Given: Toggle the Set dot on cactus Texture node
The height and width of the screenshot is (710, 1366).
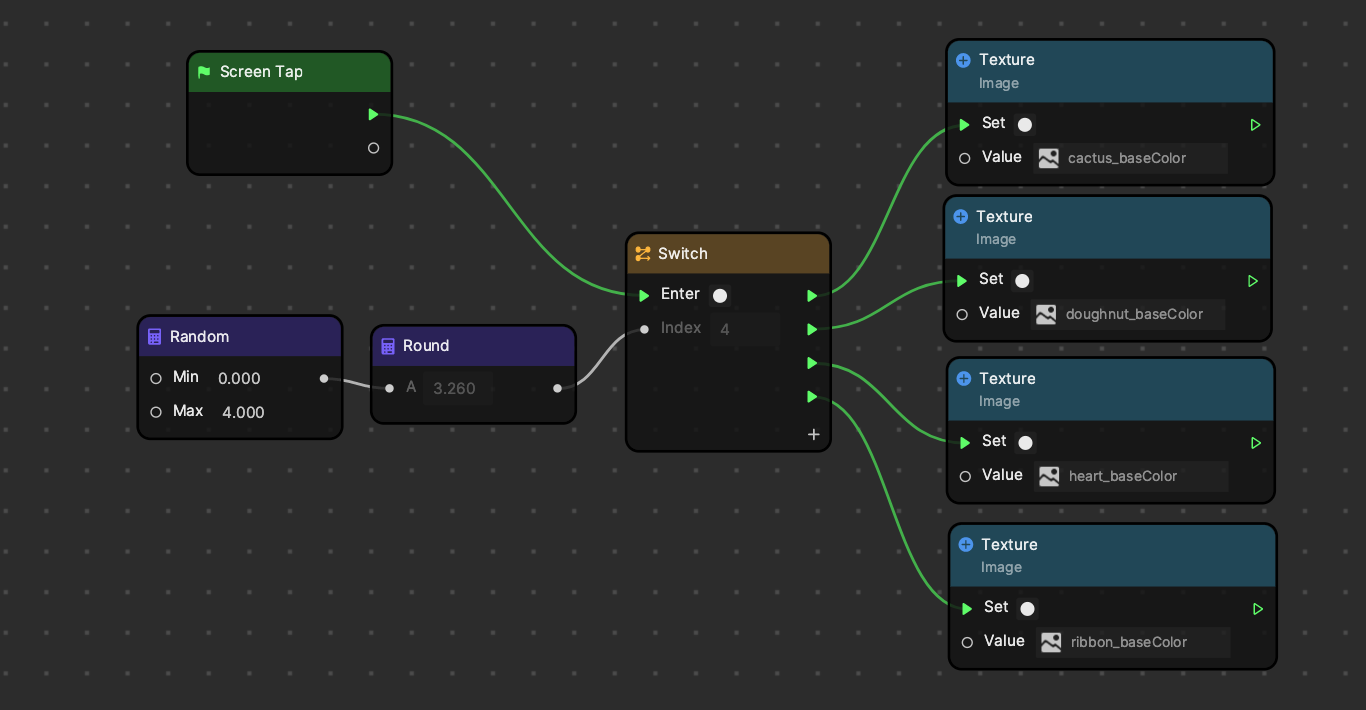Looking at the screenshot, I should pos(1024,124).
